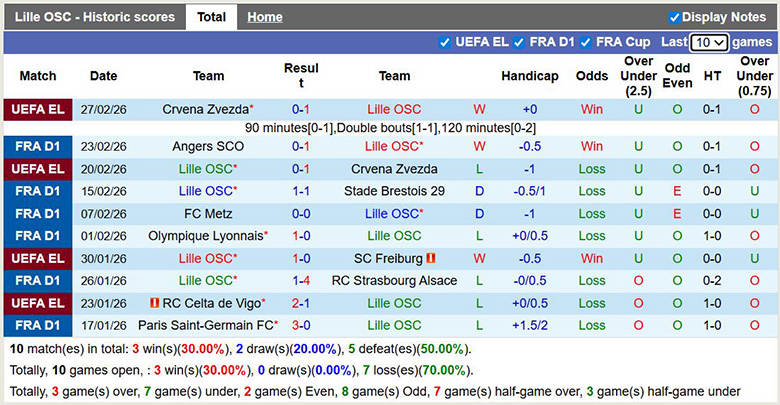Screen dimensions: 780x405
Task: Open Stade Brestois 29 team page
Action: click(x=394, y=191)
